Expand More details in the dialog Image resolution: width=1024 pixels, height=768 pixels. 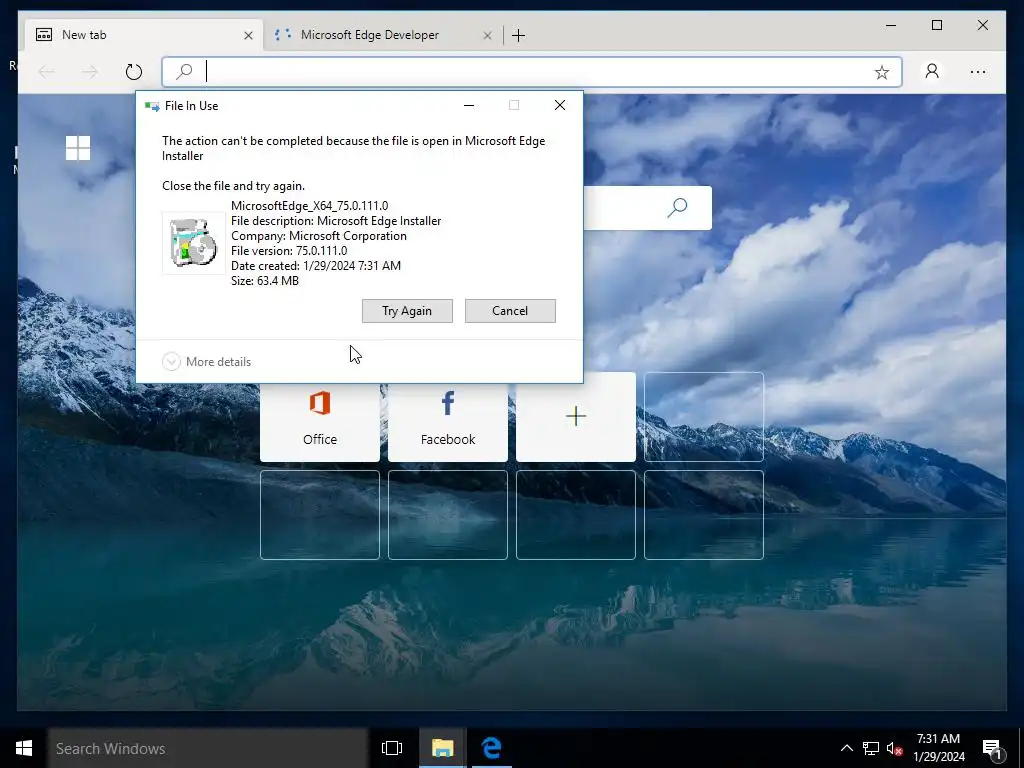[x=206, y=362]
